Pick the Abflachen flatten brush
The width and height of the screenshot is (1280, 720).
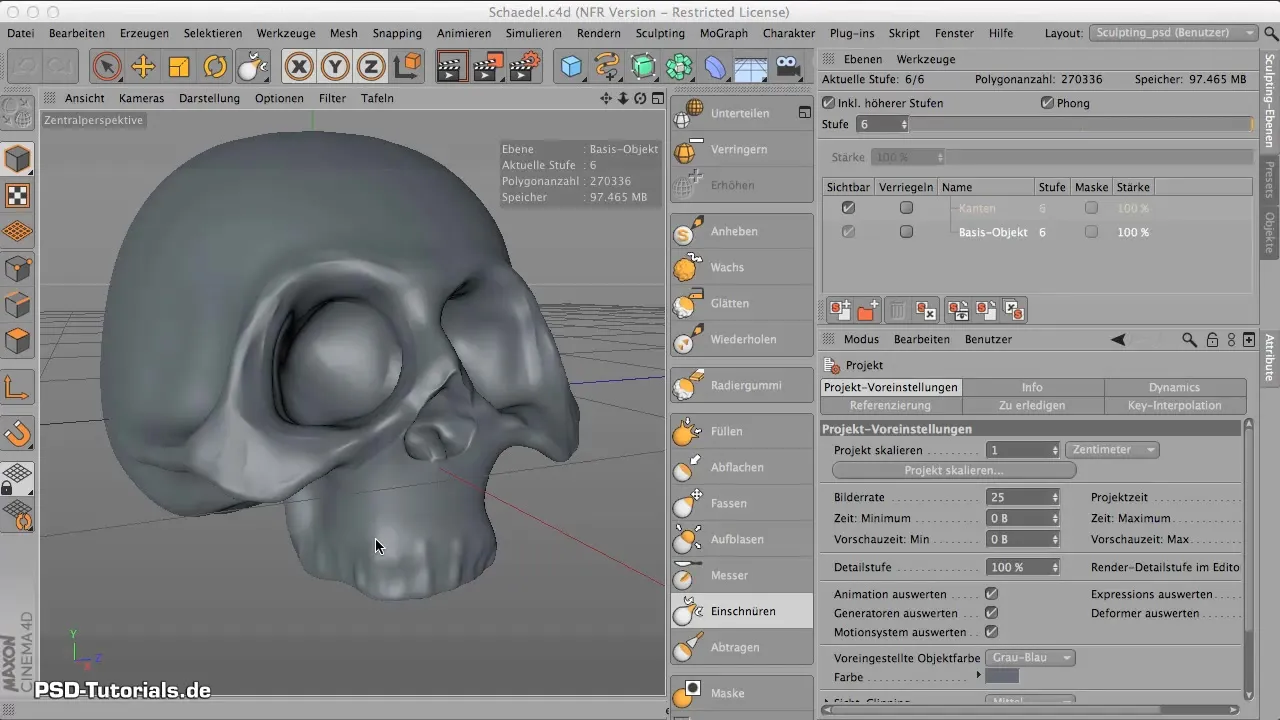click(x=742, y=467)
